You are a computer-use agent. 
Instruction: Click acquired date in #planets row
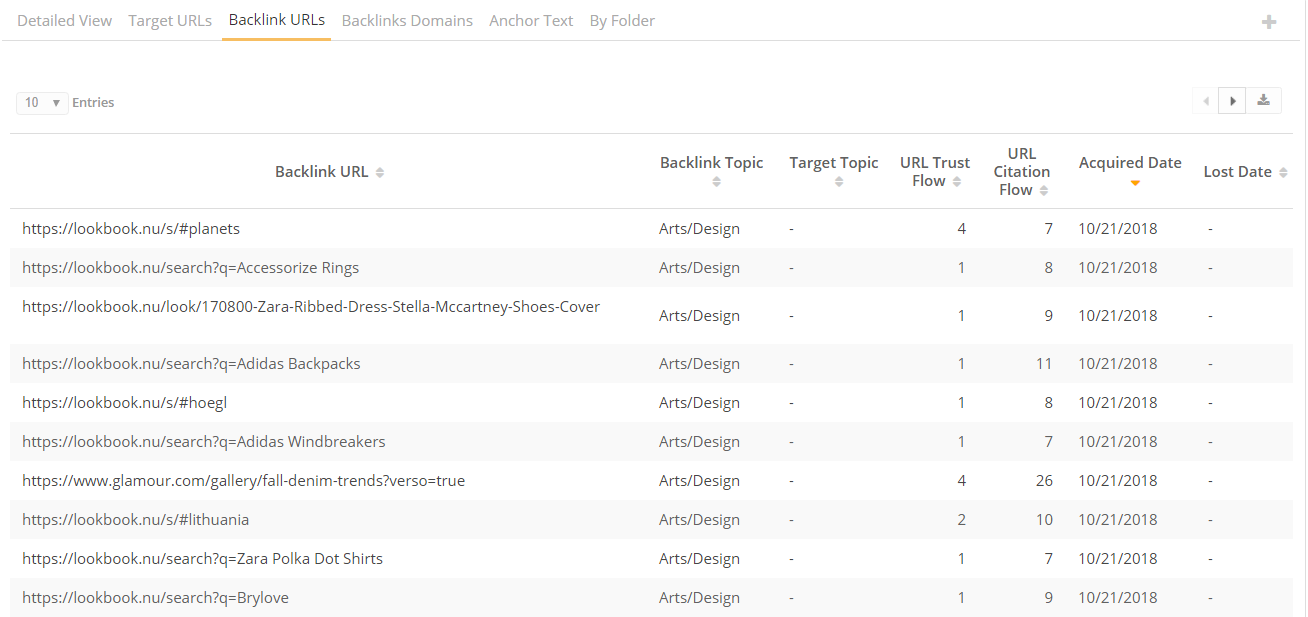point(1117,228)
